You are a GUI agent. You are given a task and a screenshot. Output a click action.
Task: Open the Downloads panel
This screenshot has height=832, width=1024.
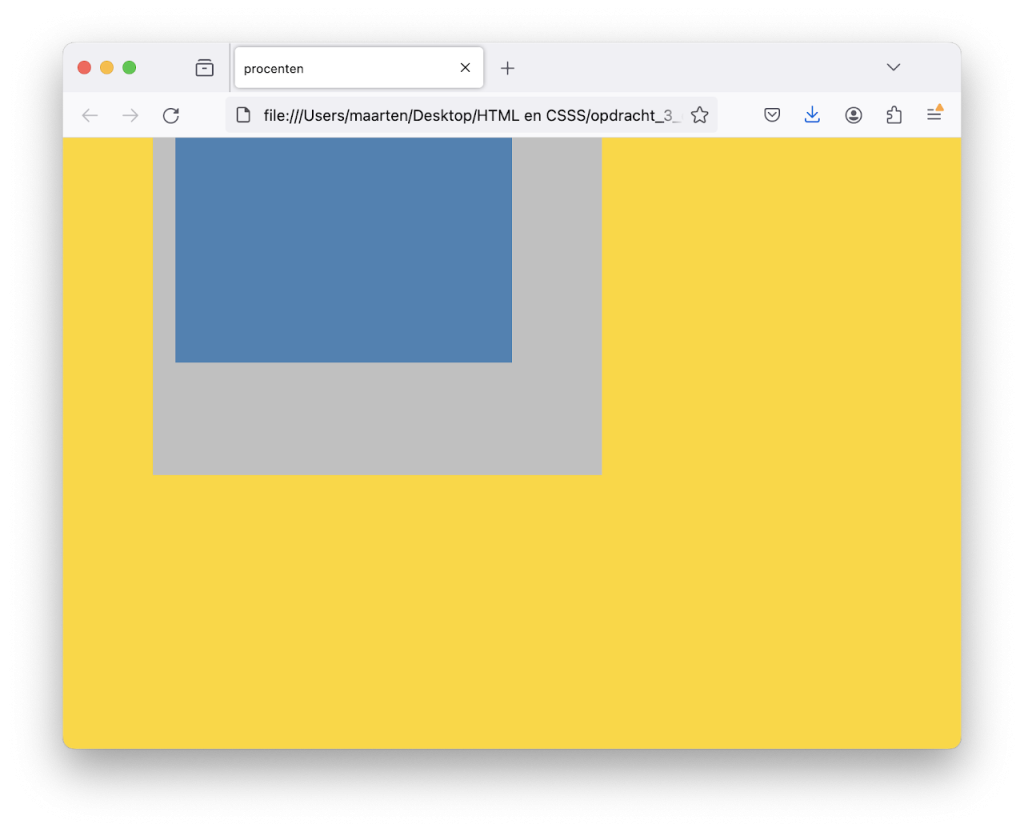click(x=812, y=115)
